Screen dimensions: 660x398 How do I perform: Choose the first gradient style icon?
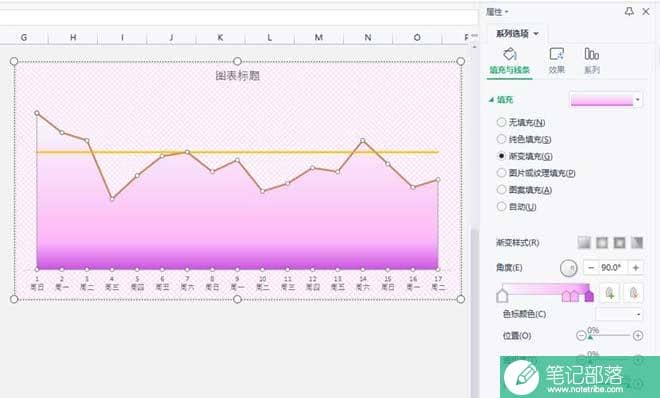584,242
